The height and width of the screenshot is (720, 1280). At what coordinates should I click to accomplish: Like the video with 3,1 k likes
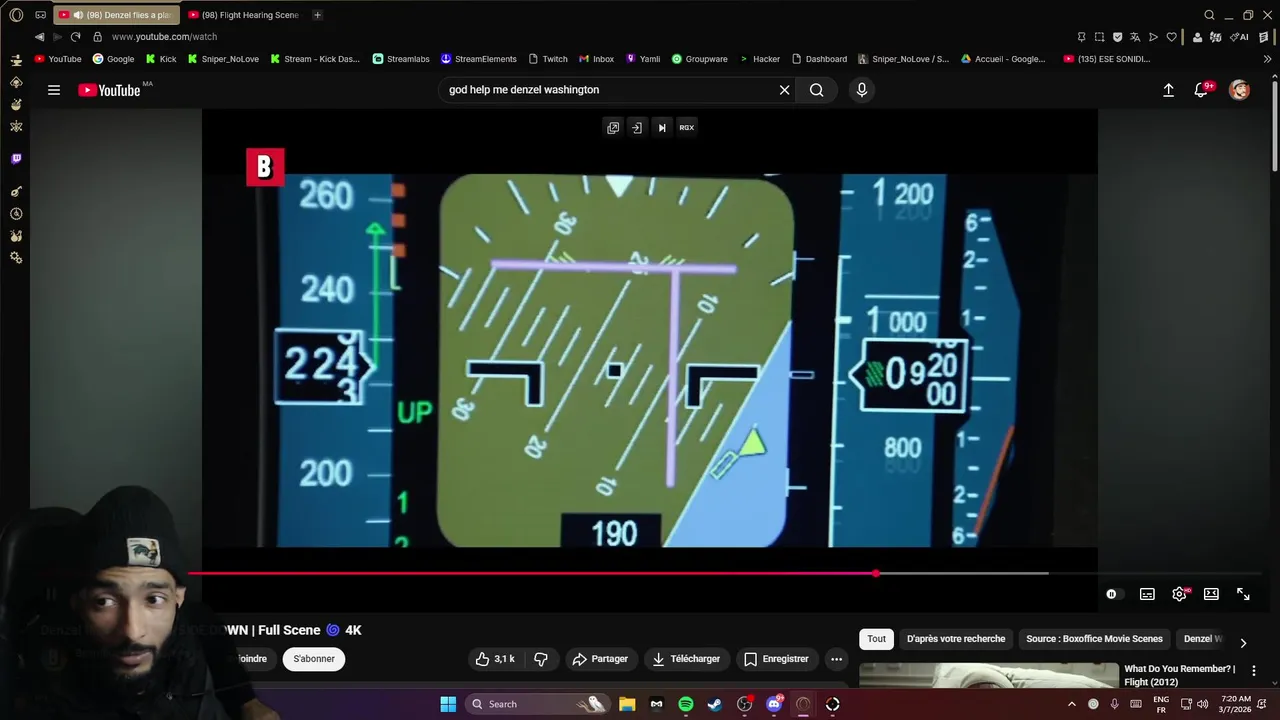(495, 659)
